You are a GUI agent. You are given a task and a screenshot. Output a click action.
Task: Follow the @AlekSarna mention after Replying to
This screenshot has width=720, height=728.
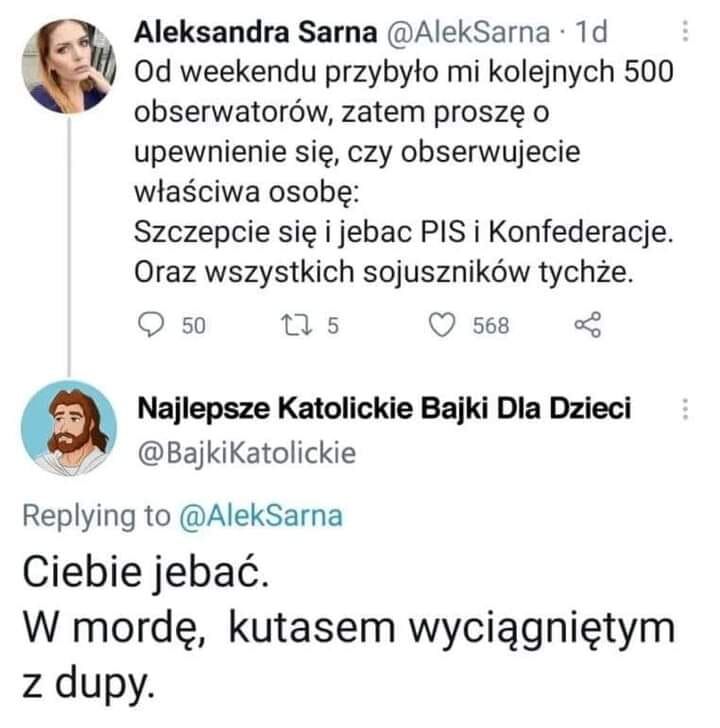pyautogui.click(x=260, y=516)
